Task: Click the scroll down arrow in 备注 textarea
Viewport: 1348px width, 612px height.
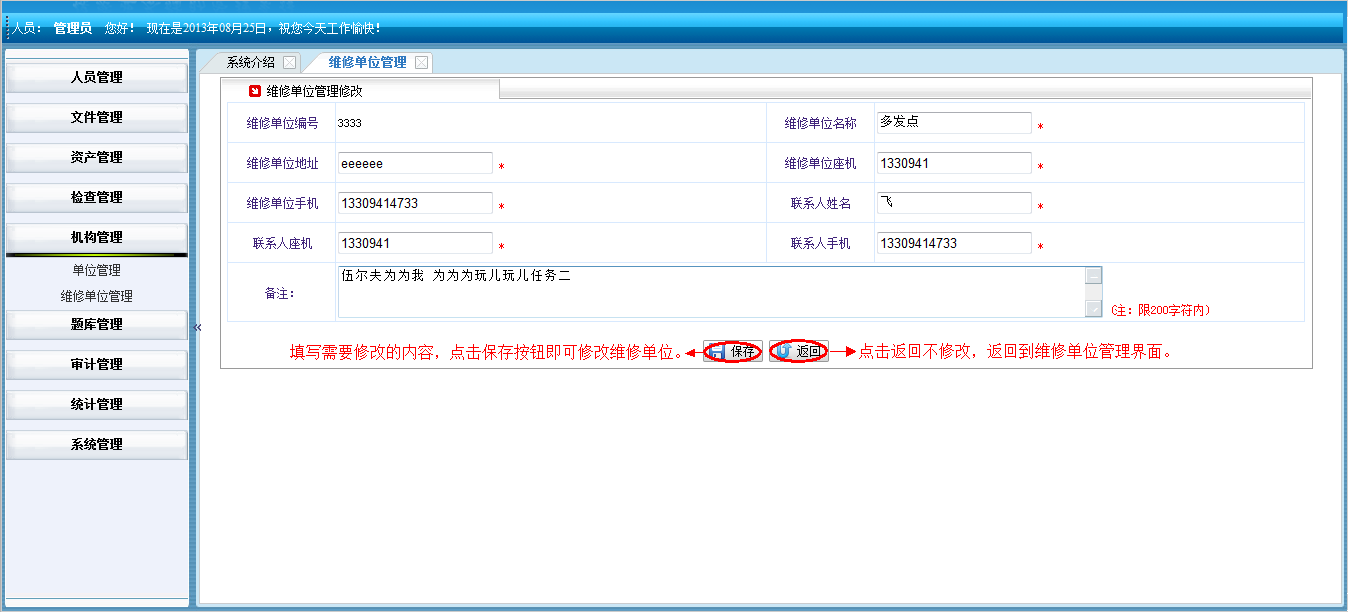Action: coord(1094,309)
